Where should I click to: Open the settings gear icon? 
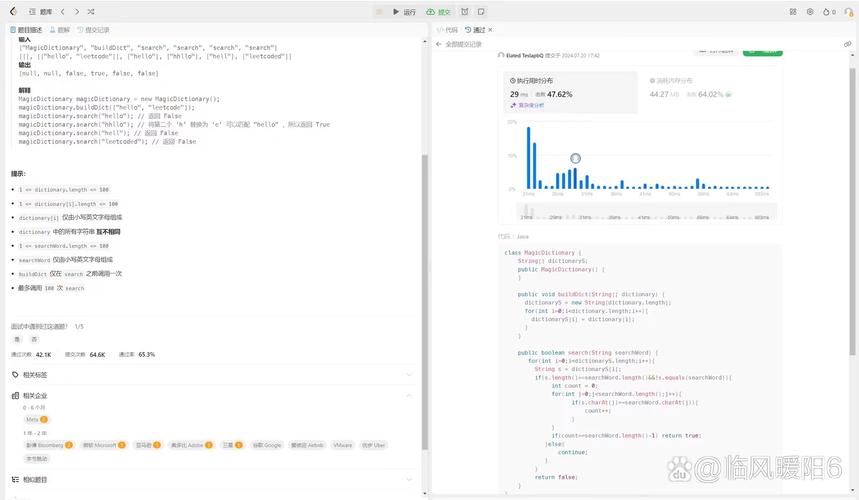point(809,12)
